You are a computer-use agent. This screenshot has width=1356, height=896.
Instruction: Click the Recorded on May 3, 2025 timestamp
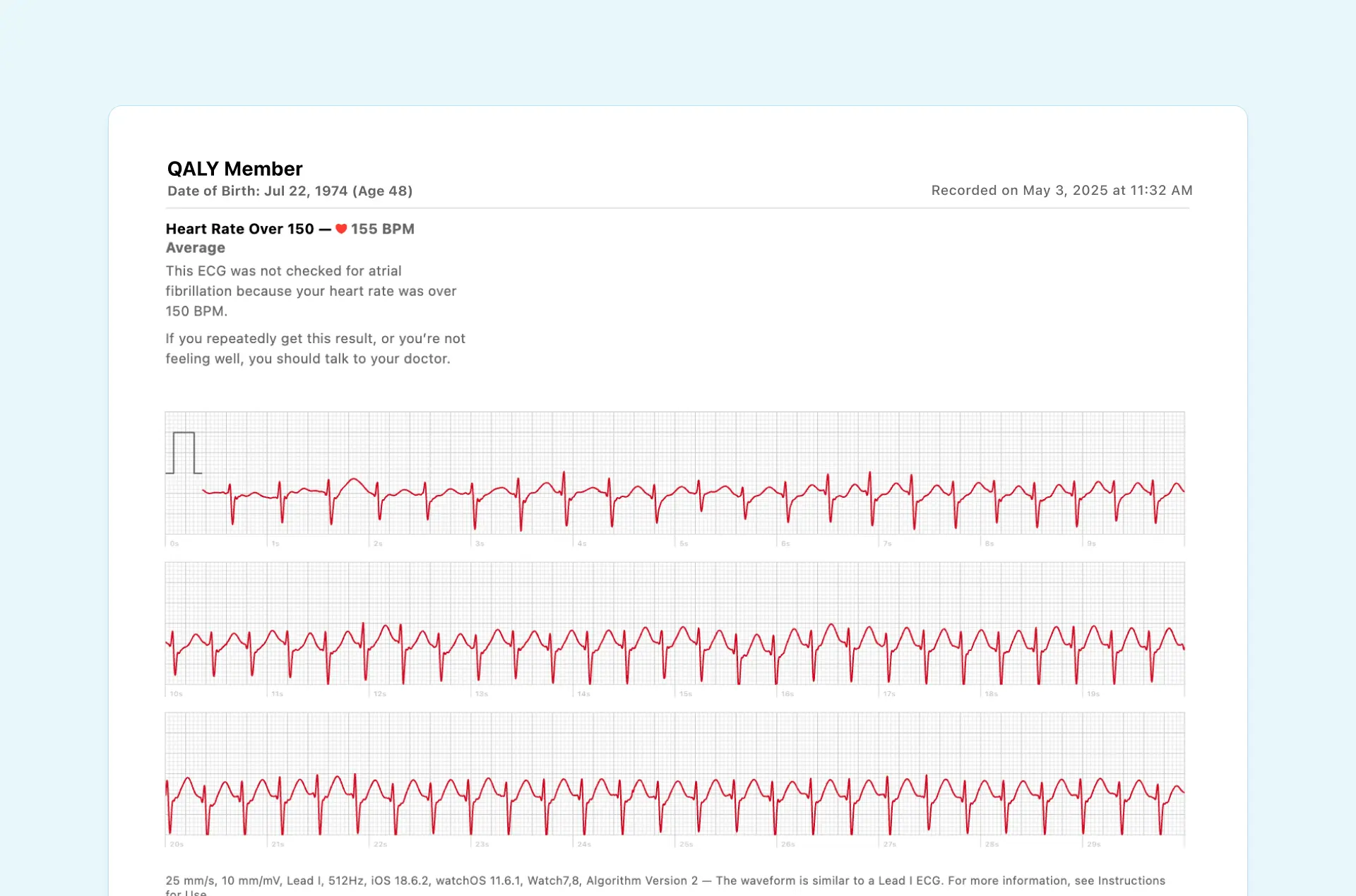tap(1061, 190)
